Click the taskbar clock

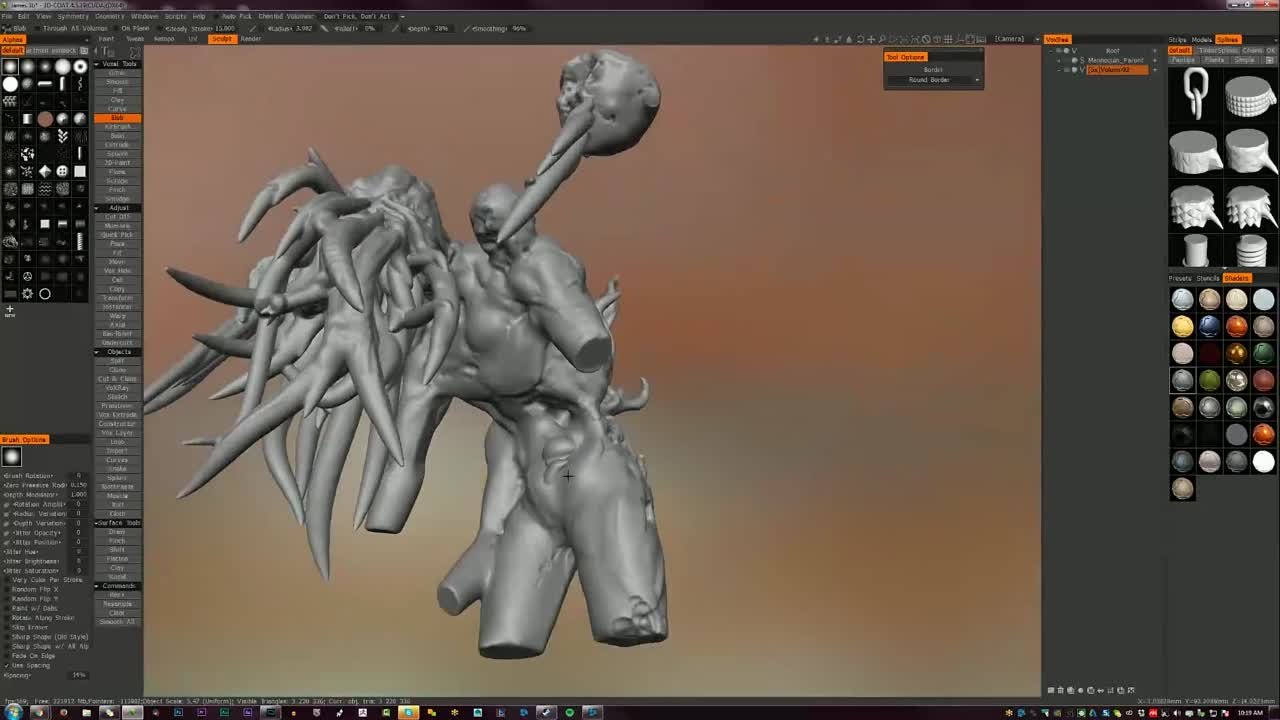coord(1250,713)
